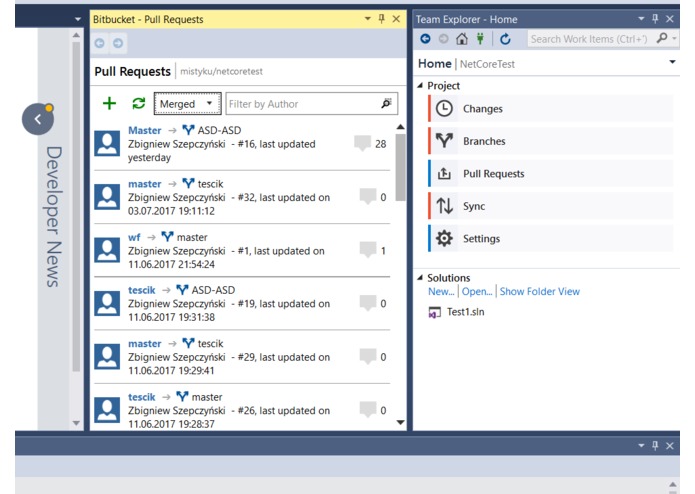The width and height of the screenshot is (695, 494).
Task: Click Forward arrow in Team Explorer toolbar
Action: (x=443, y=39)
